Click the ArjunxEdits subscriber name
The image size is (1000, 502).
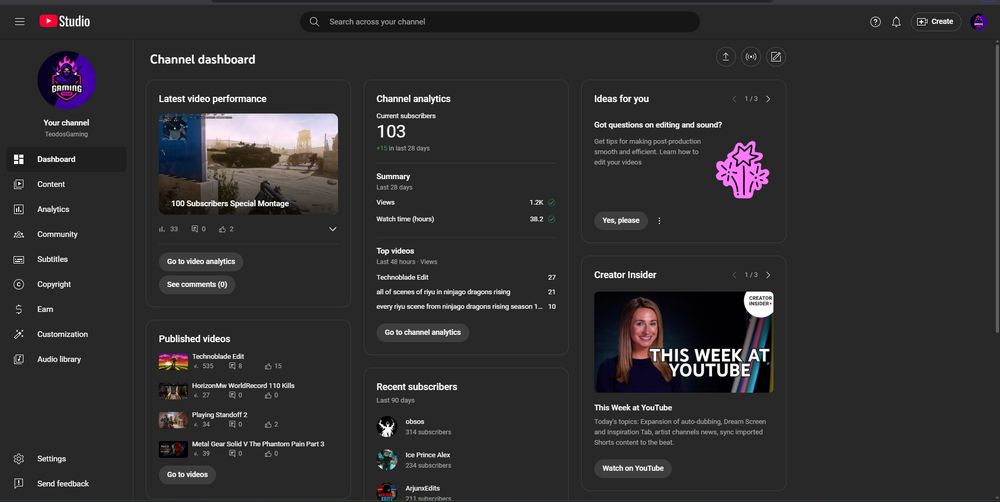click(x=423, y=489)
